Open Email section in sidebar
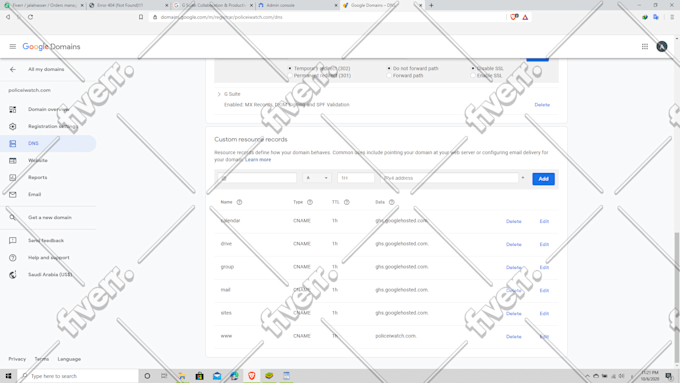Image resolution: width=680 pixels, height=383 pixels. [48, 194]
